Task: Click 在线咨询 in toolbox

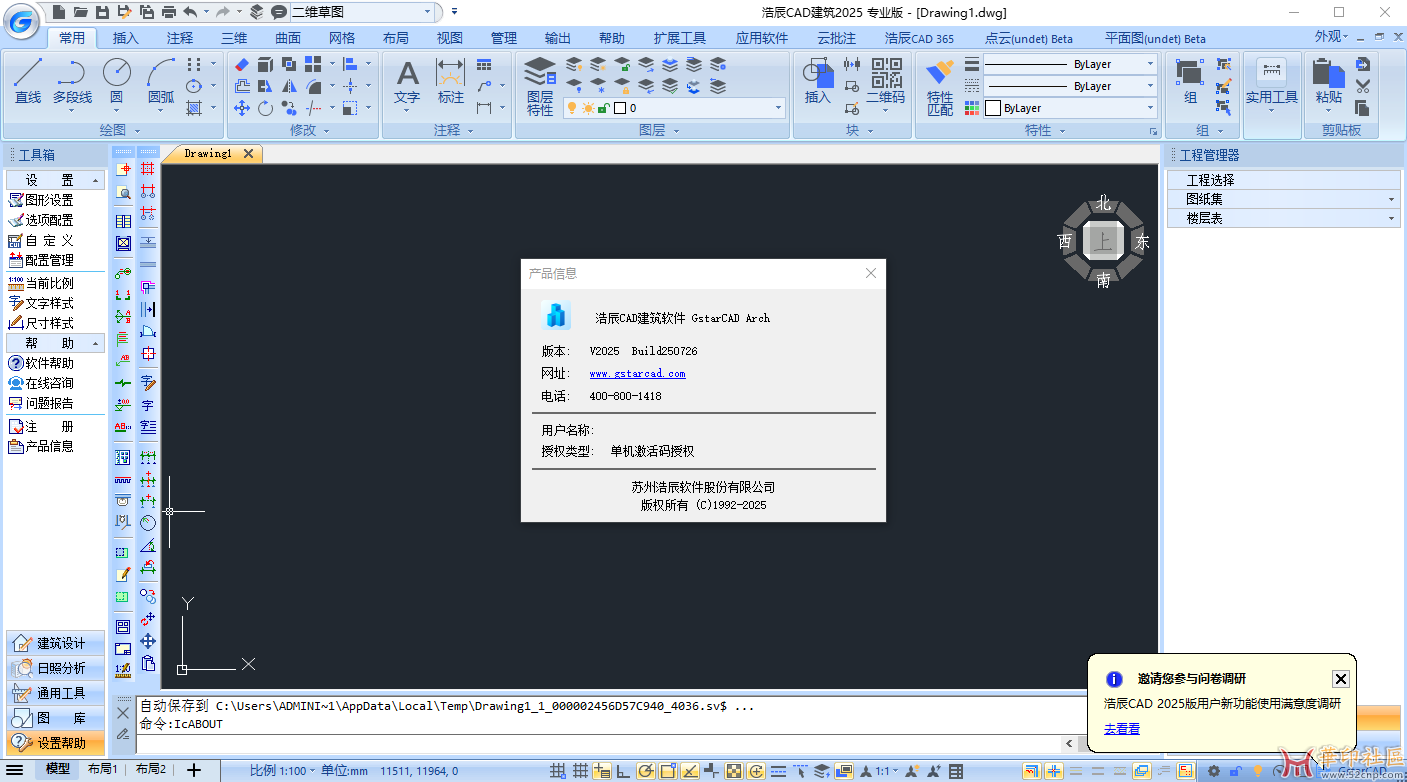Action: [41, 383]
